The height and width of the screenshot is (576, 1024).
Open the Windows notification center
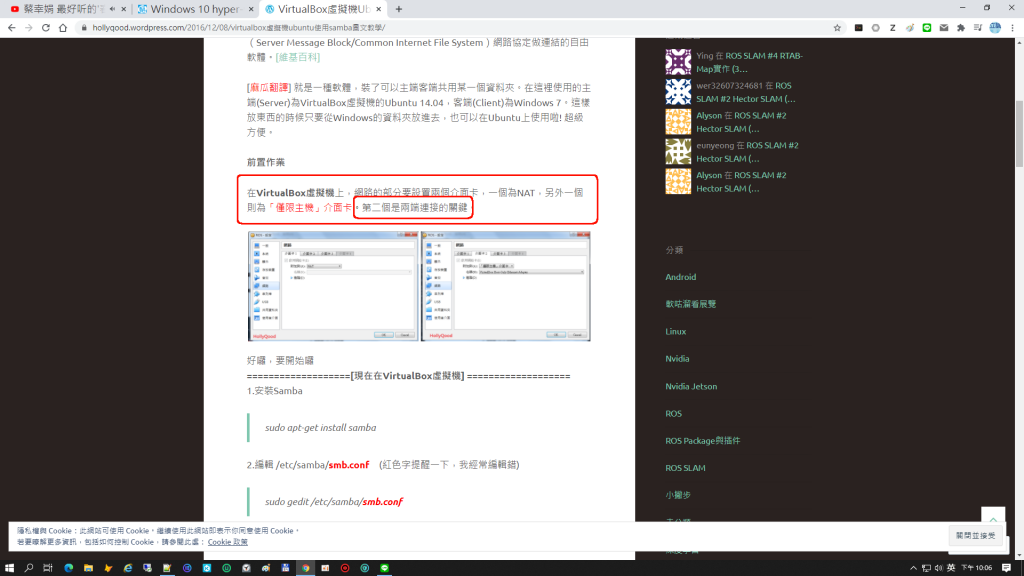(x=1006, y=568)
